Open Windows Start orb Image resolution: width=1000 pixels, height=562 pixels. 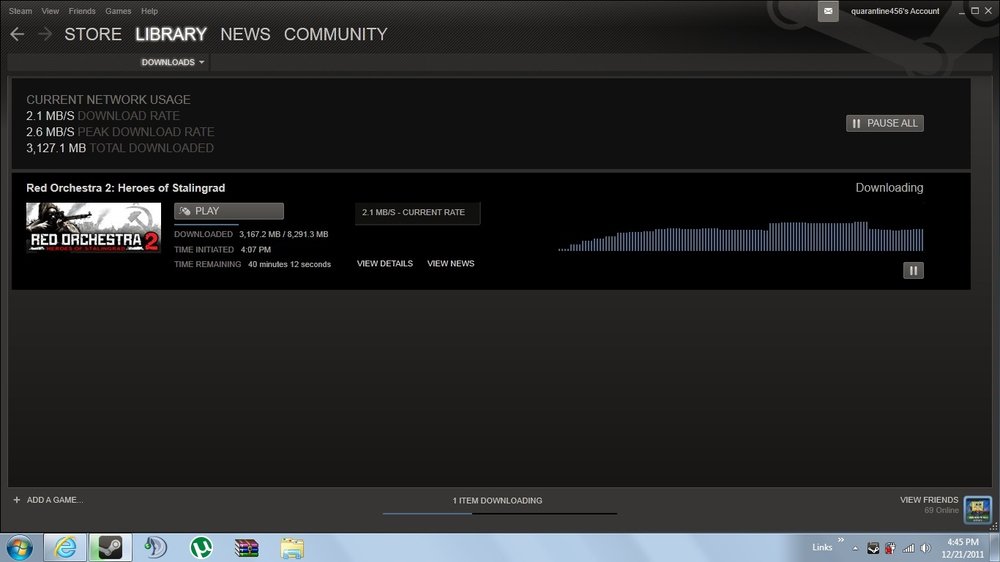(x=20, y=547)
